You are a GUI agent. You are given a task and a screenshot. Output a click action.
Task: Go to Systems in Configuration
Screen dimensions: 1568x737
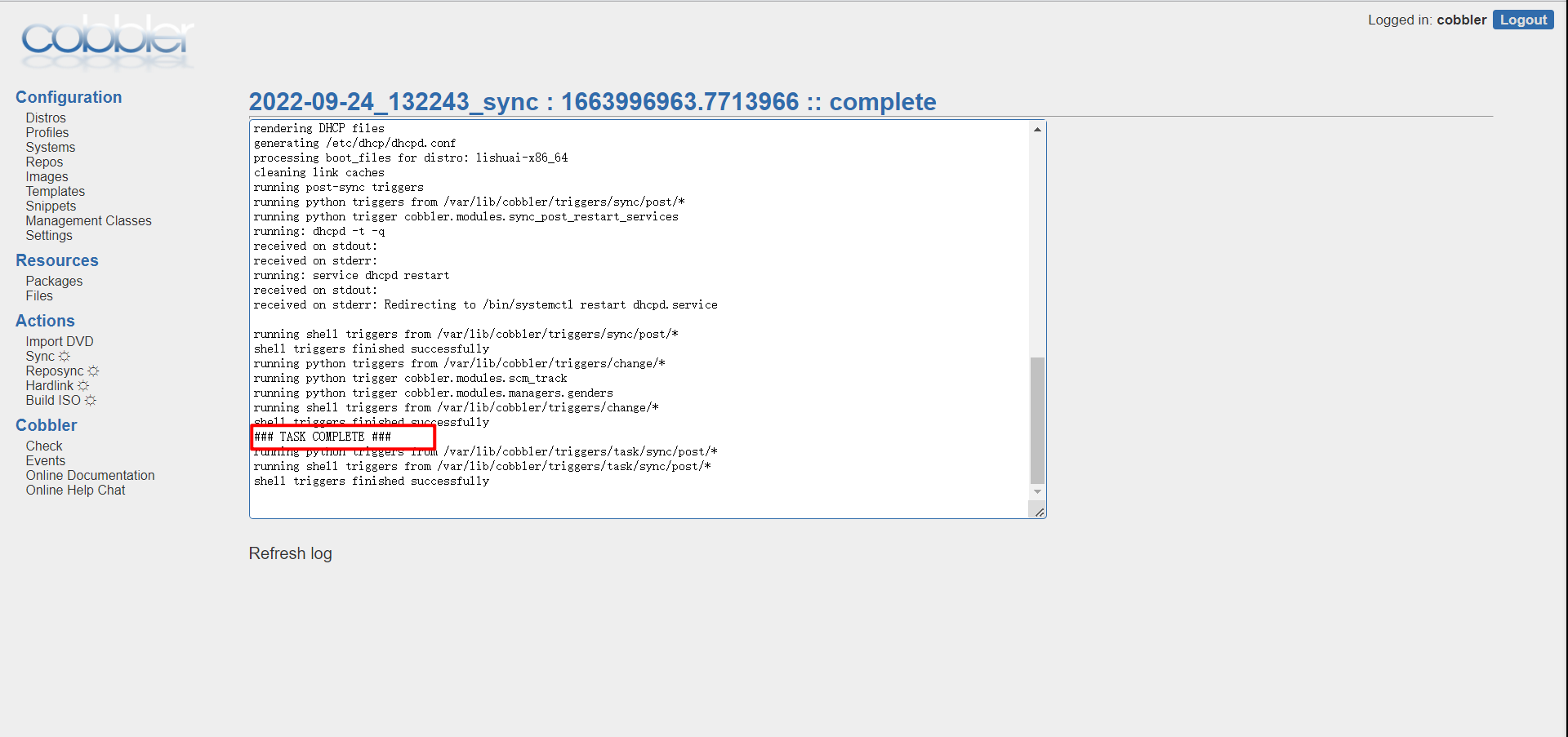coord(51,148)
